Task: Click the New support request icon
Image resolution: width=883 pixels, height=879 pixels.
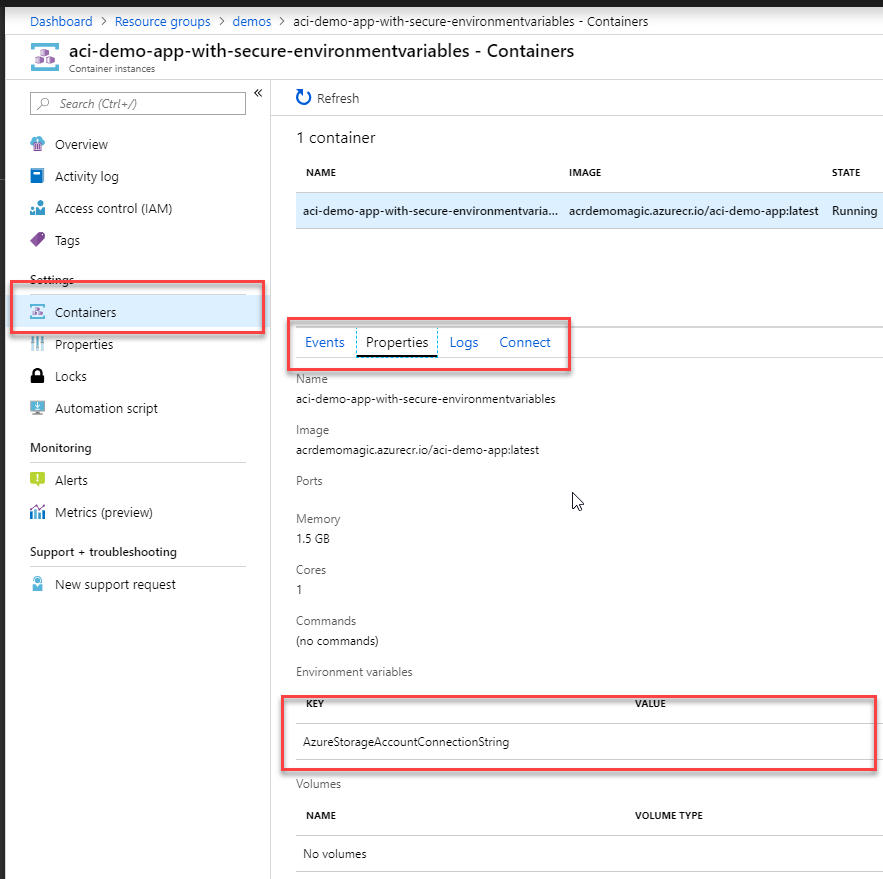Action: 38,584
